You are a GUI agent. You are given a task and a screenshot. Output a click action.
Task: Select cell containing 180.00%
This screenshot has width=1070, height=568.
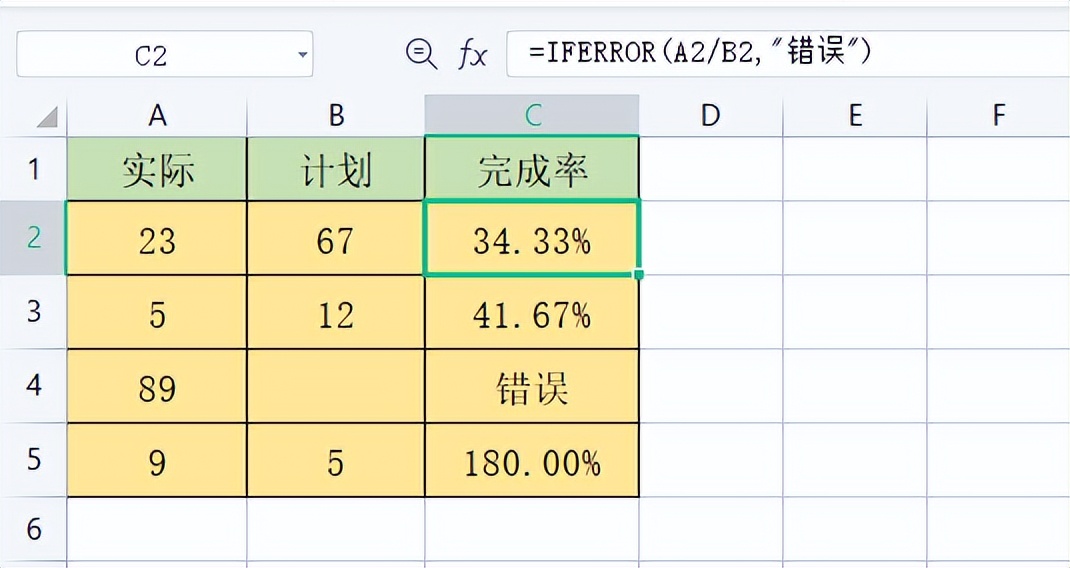pyautogui.click(x=532, y=460)
